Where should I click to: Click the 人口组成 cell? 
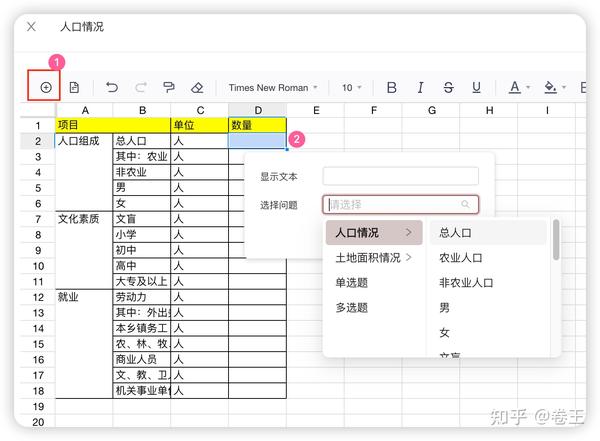point(84,172)
